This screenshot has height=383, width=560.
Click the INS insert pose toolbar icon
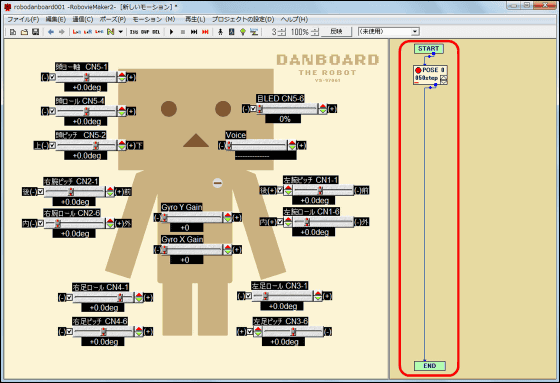[x=134, y=32]
